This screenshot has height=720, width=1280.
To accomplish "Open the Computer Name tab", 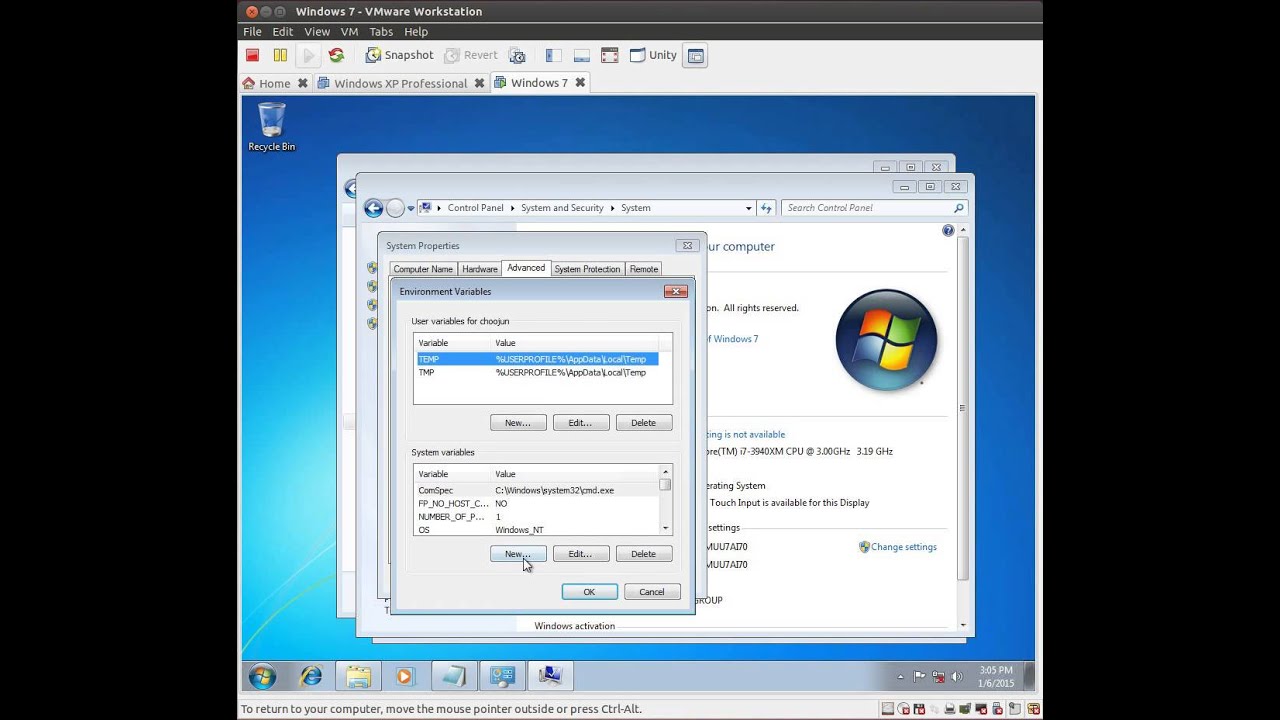I will pyautogui.click(x=423, y=269).
